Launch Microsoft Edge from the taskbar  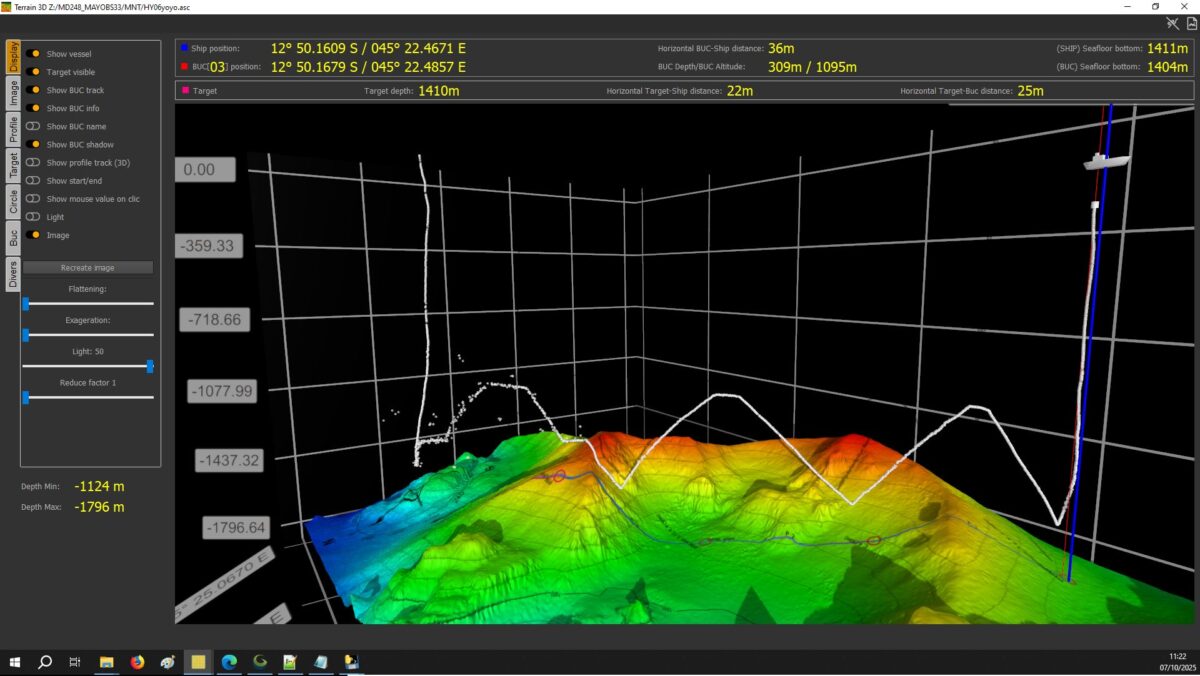(x=229, y=662)
